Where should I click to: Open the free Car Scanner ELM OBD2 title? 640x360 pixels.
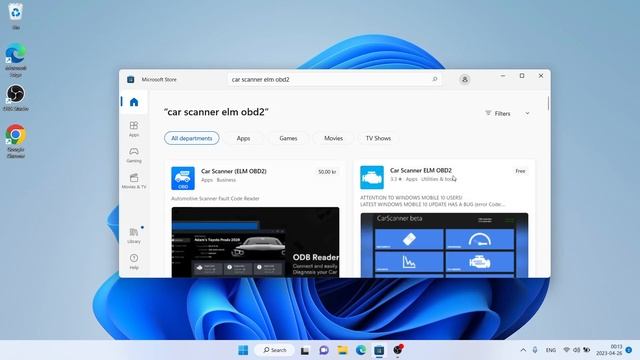click(421, 170)
